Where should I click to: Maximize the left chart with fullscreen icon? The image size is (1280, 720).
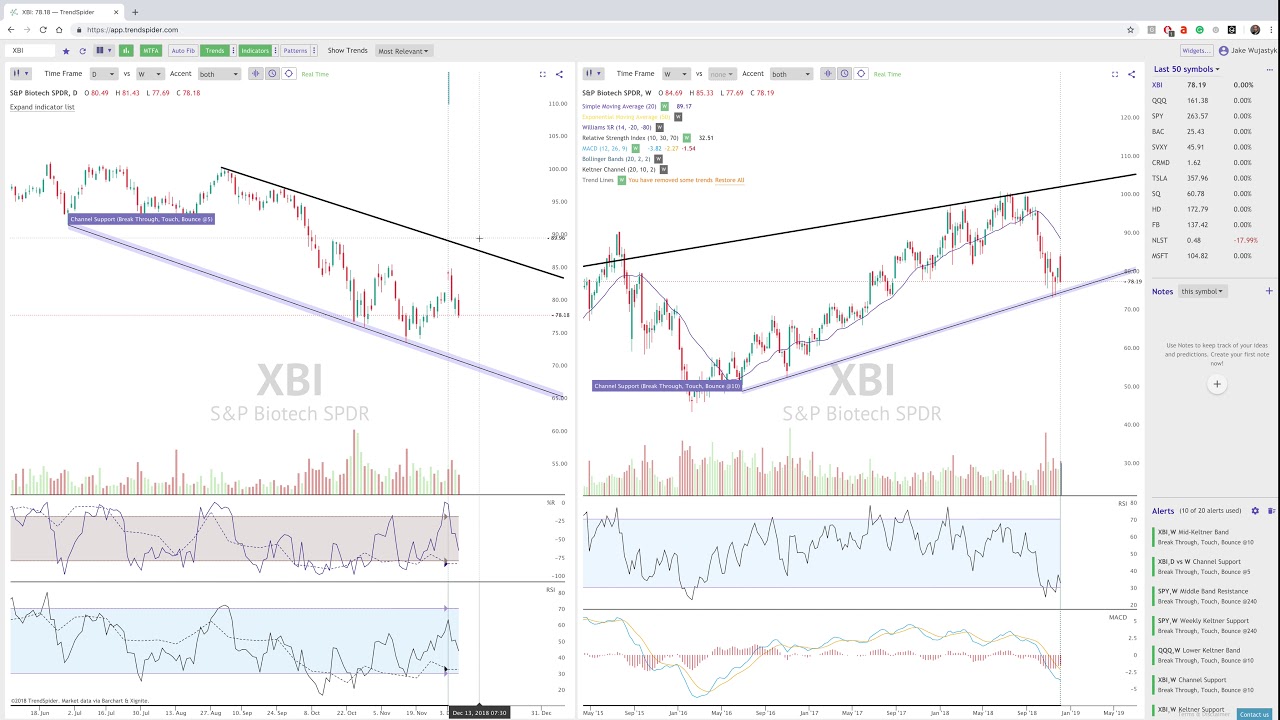click(543, 74)
